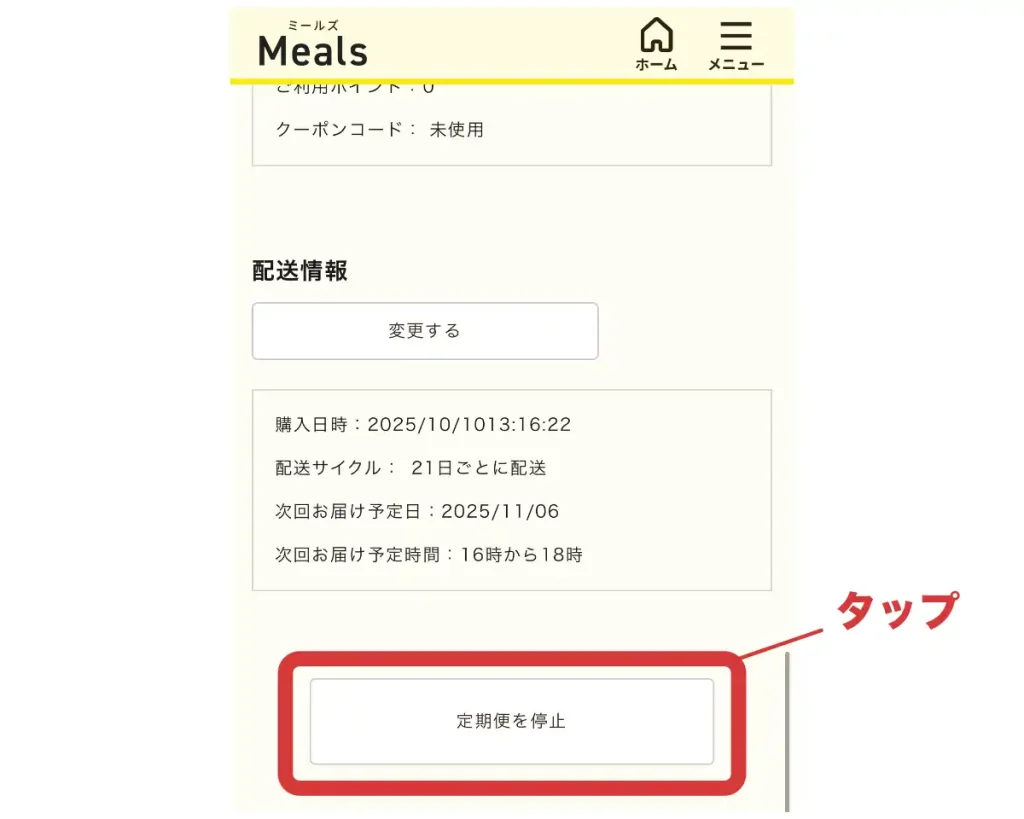
Task: Select the 未使用 coupon status text
Action: pyautogui.click(x=456, y=129)
